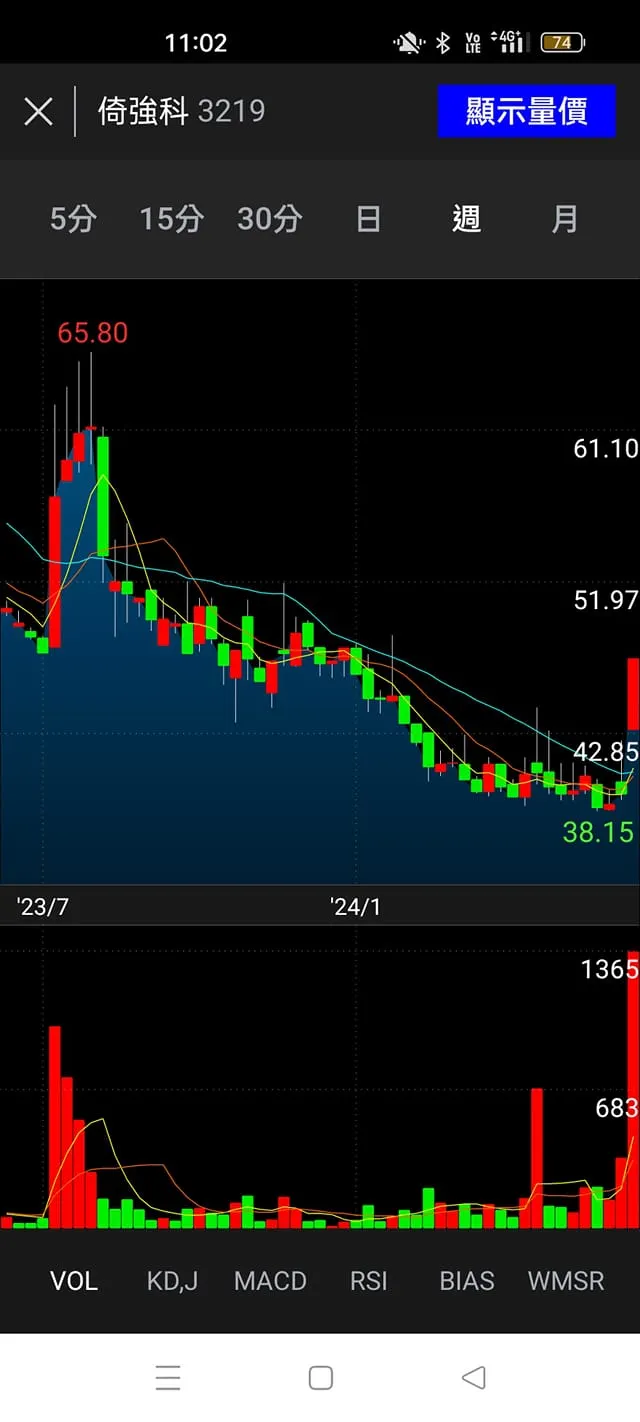
Task: Tap the stock code 3219
Action: (x=231, y=111)
